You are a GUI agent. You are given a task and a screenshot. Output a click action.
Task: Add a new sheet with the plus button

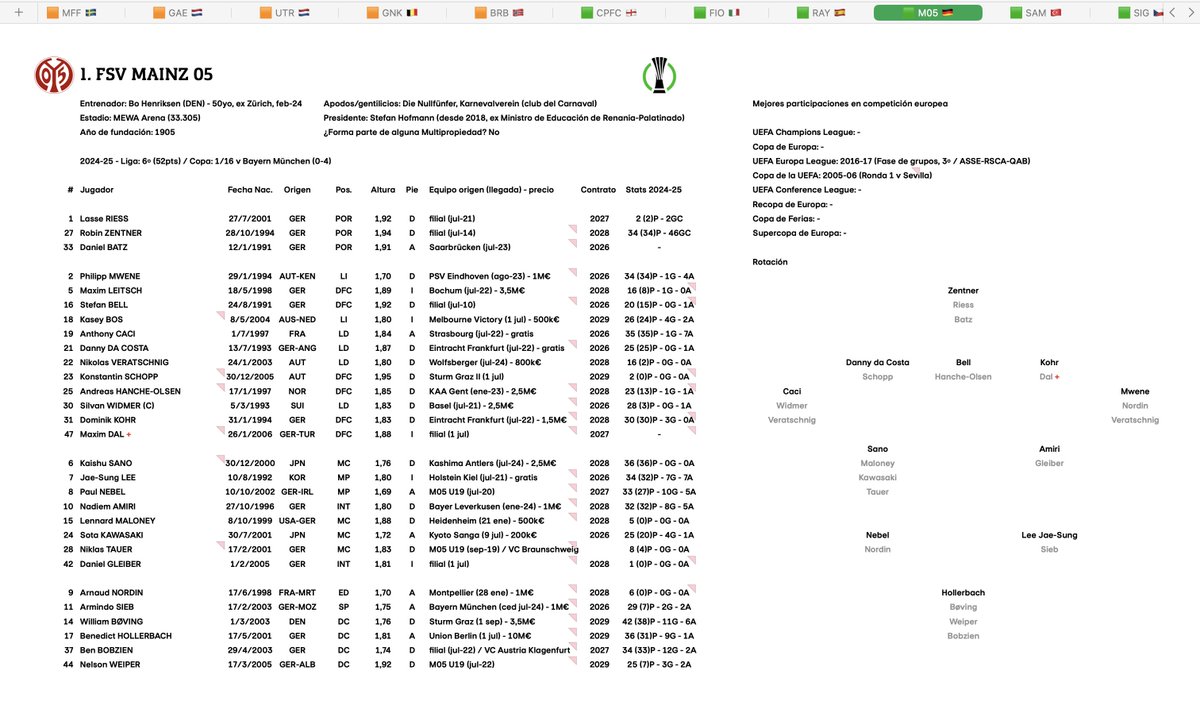tap(18, 13)
